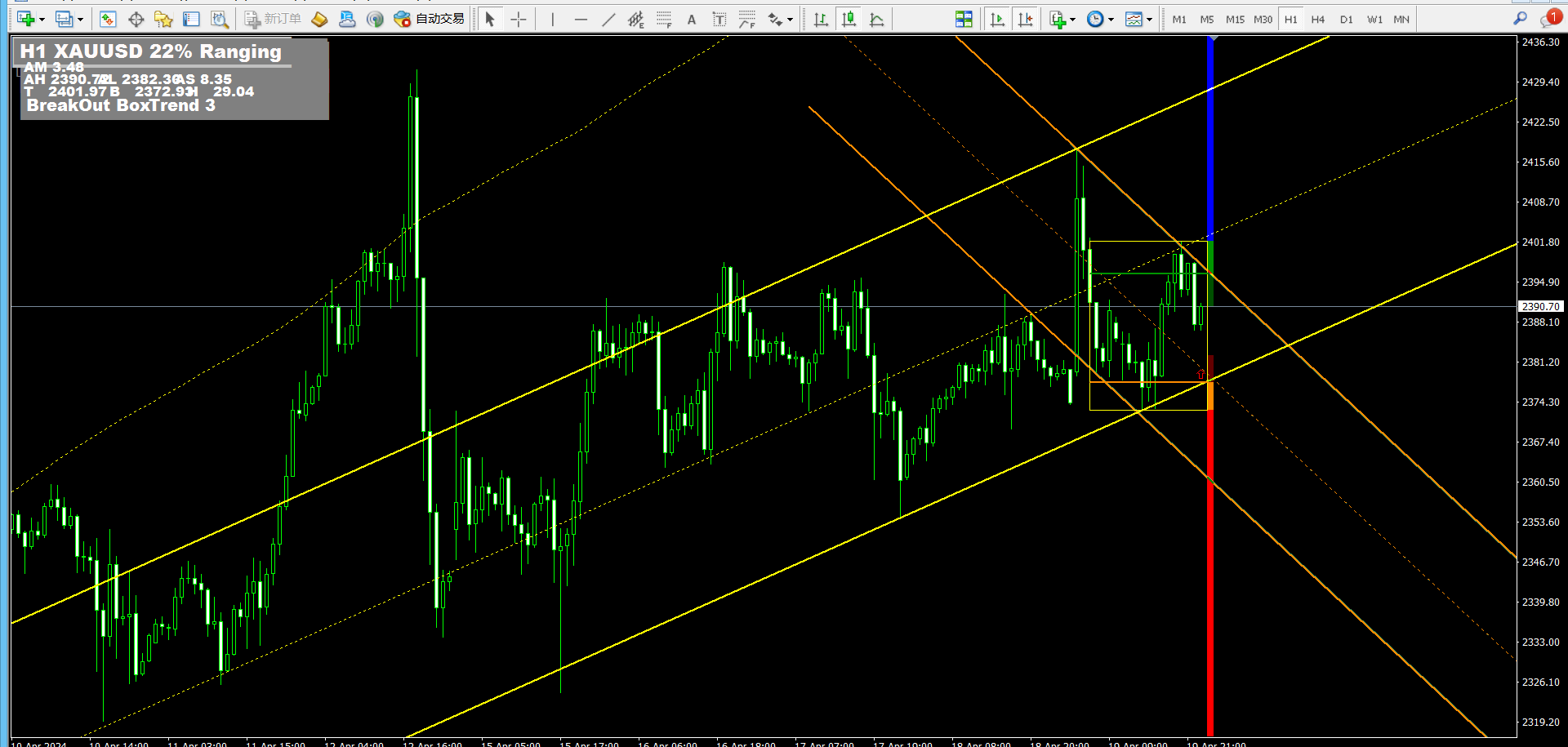Enable the crosshair cursor mode
Screen dimensions: 1568x747
518,19
